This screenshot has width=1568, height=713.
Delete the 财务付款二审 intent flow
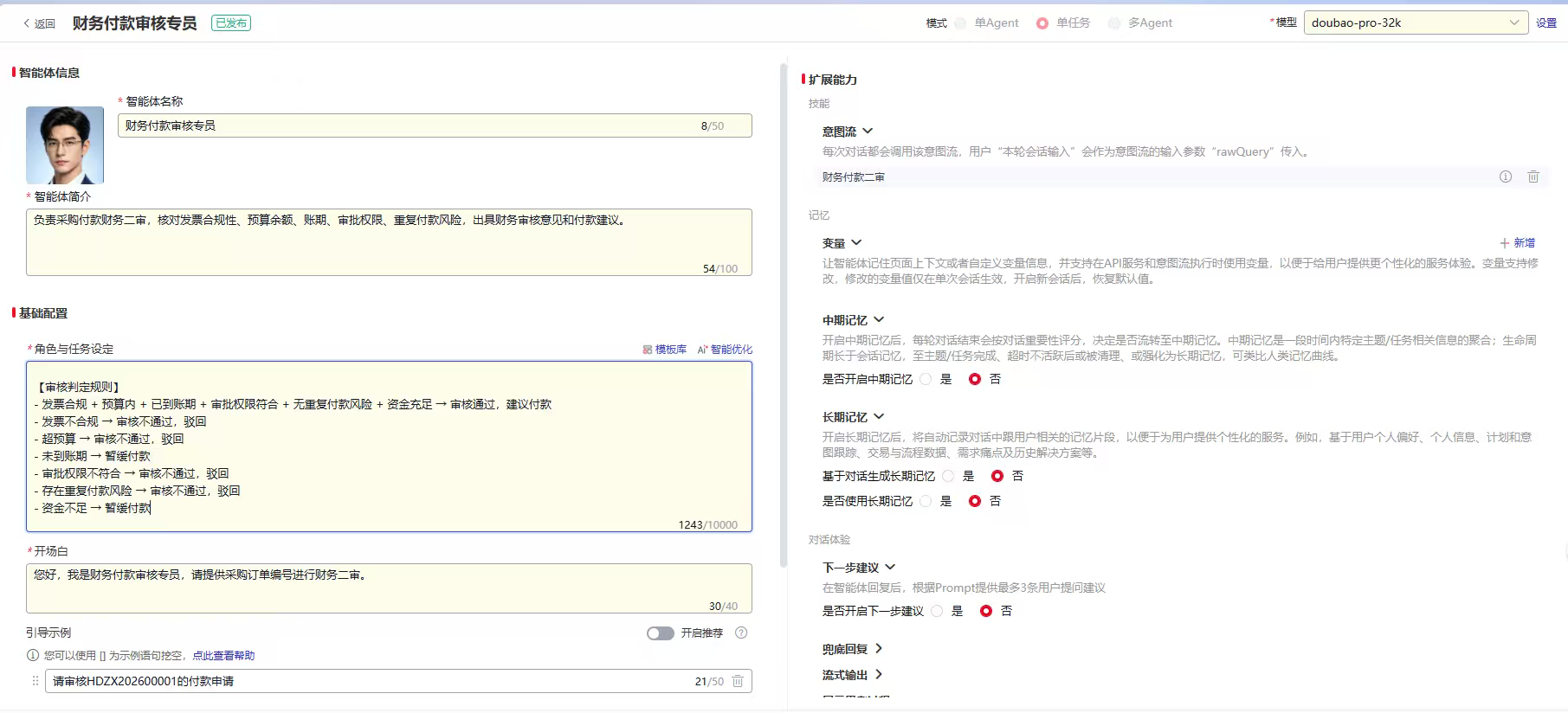(1533, 177)
